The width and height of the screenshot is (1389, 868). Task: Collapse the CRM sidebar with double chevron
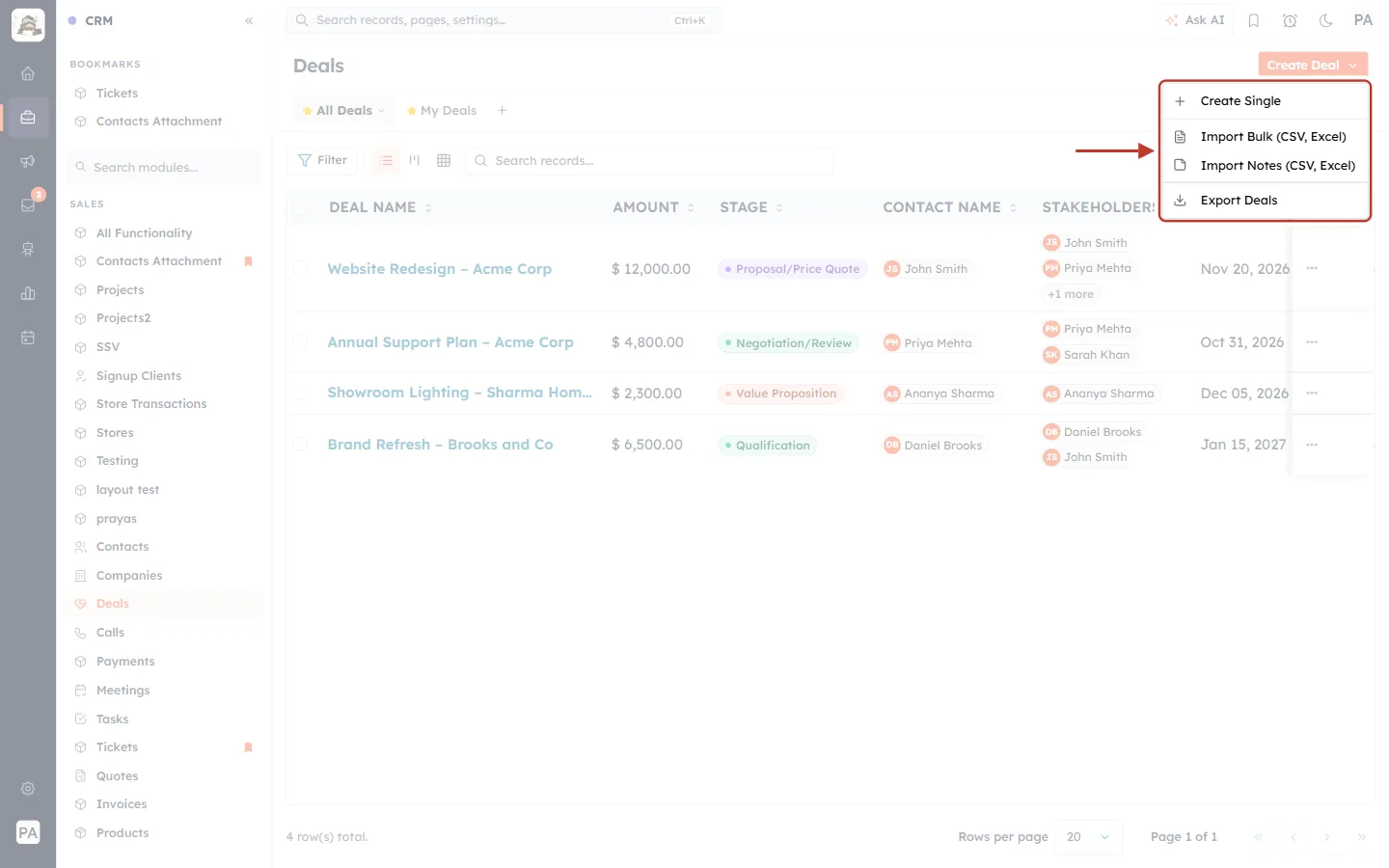click(x=249, y=20)
